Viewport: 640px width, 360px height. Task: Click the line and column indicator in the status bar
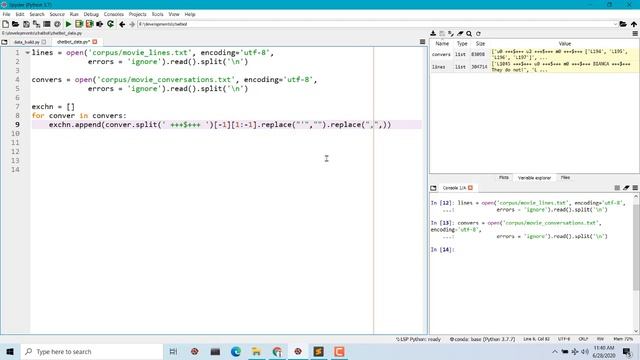[x=537, y=339]
